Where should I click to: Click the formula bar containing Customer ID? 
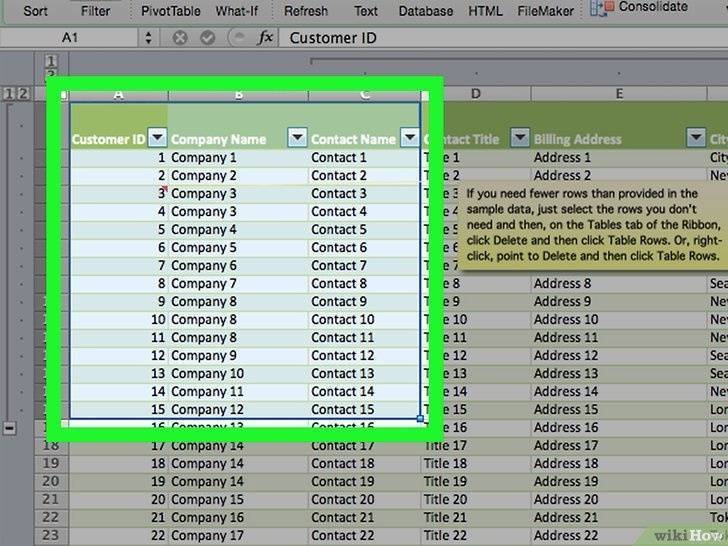click(500, 38)
